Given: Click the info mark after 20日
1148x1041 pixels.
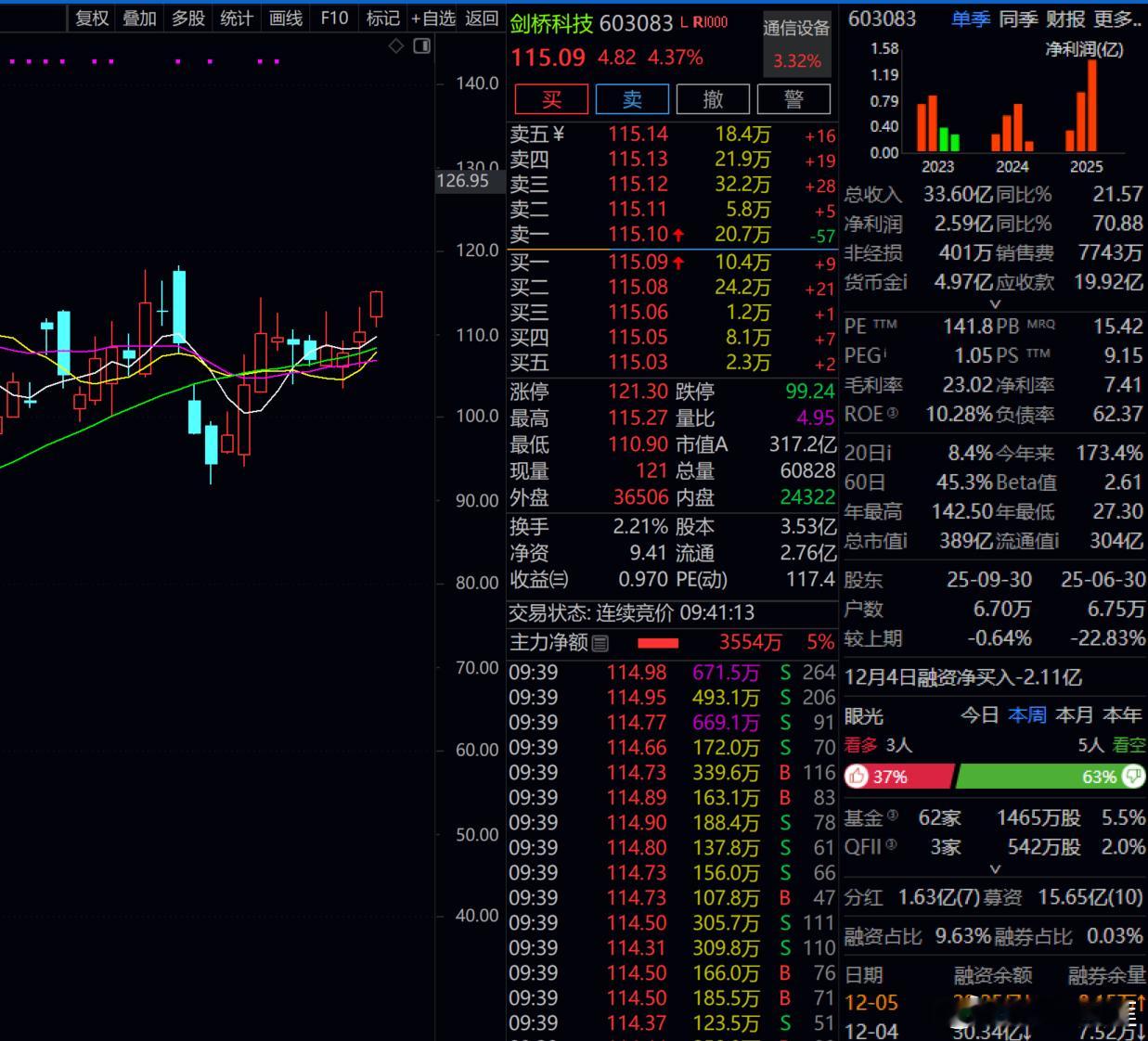Looking at the screenshot, I should 888,453.
